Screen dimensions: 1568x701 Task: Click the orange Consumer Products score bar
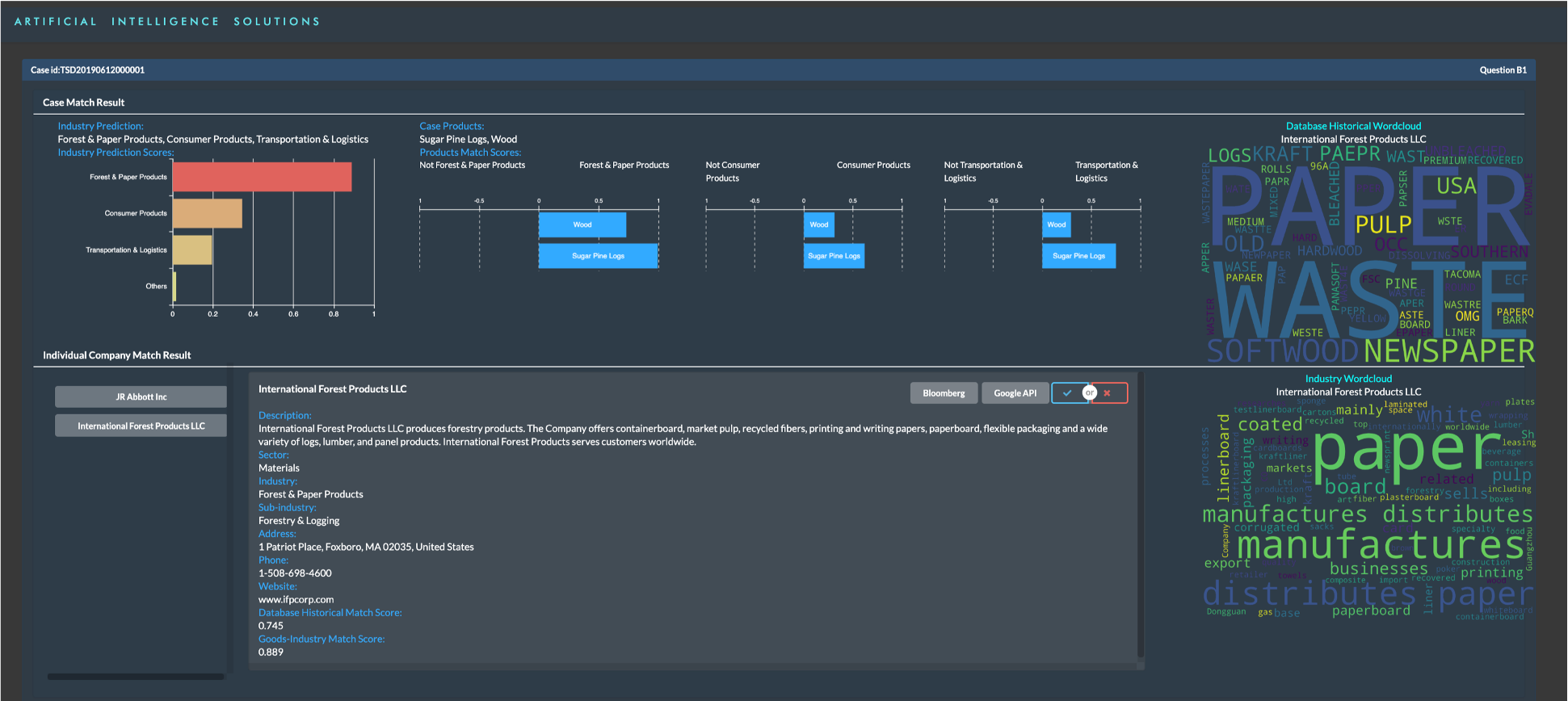tap(207, 213)
